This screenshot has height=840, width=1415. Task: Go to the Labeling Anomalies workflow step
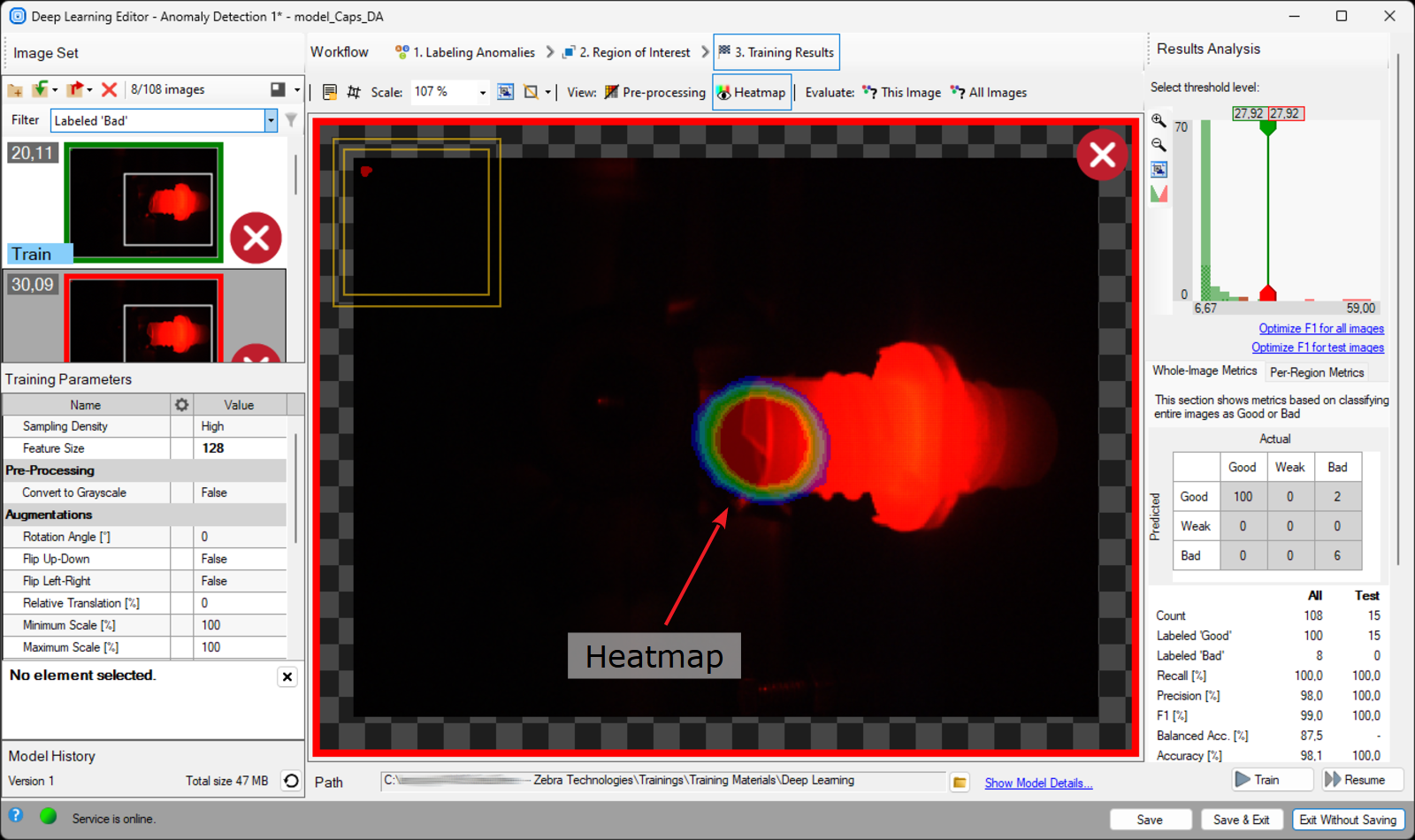click(465, 53)
